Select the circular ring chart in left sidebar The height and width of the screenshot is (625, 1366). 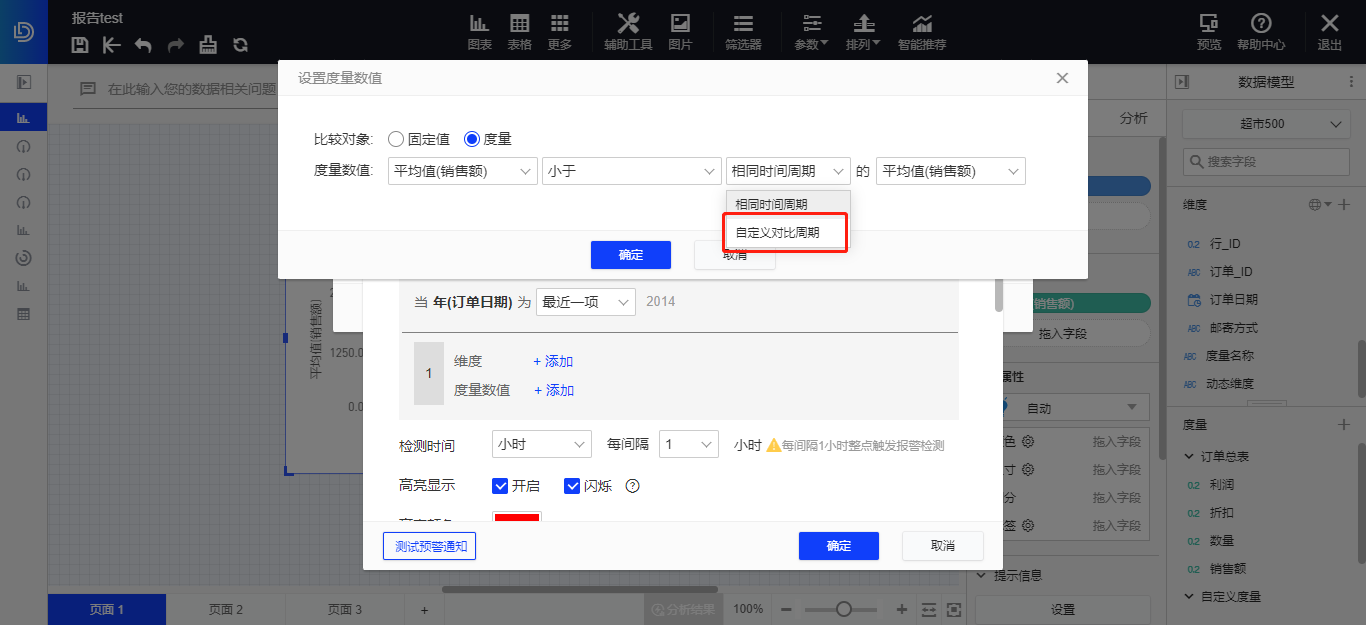[24, 257]
